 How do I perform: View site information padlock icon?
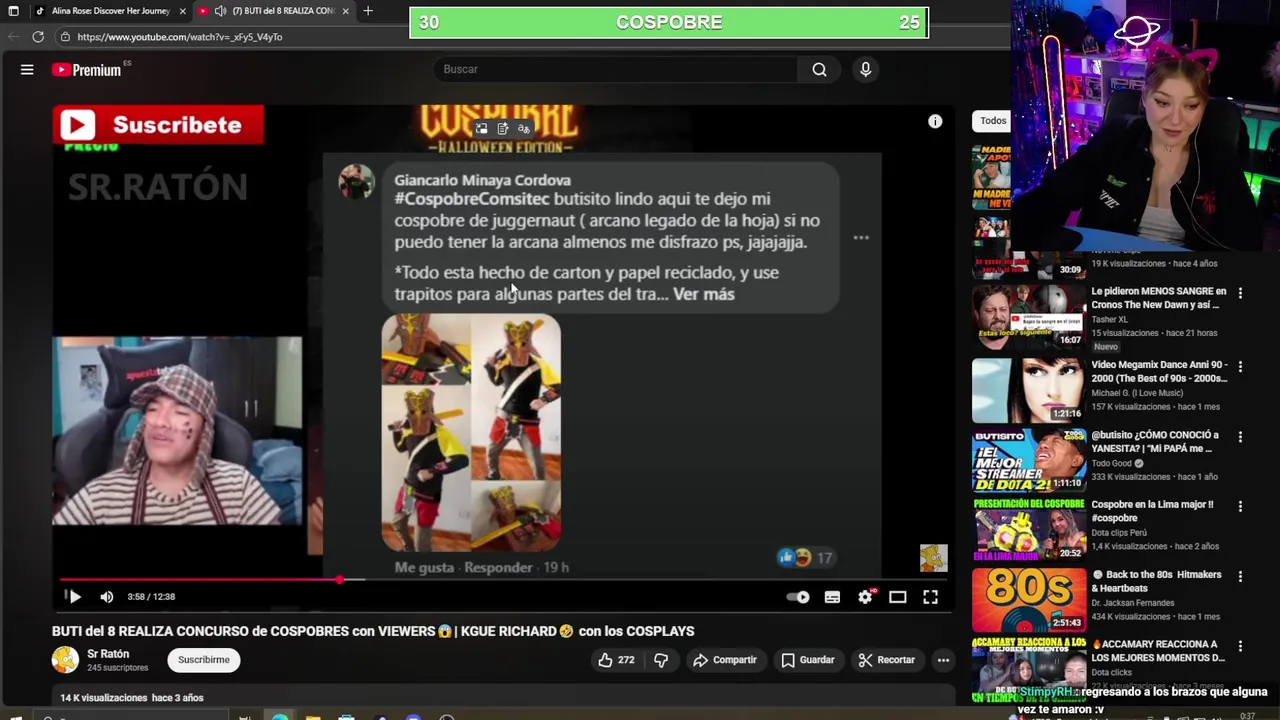tap(65, 37)
